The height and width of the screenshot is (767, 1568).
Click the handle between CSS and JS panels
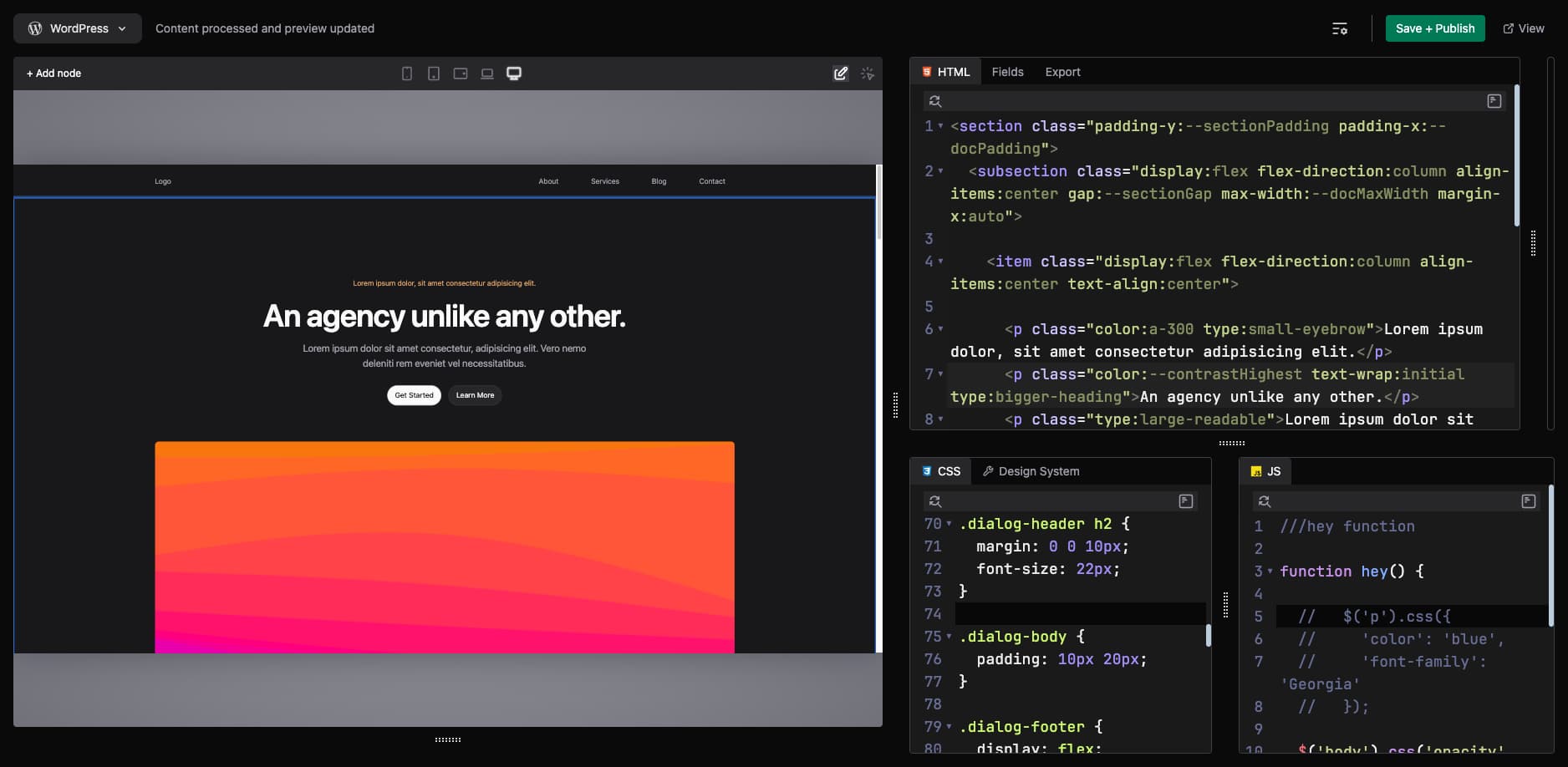[x=1225, y=605]
